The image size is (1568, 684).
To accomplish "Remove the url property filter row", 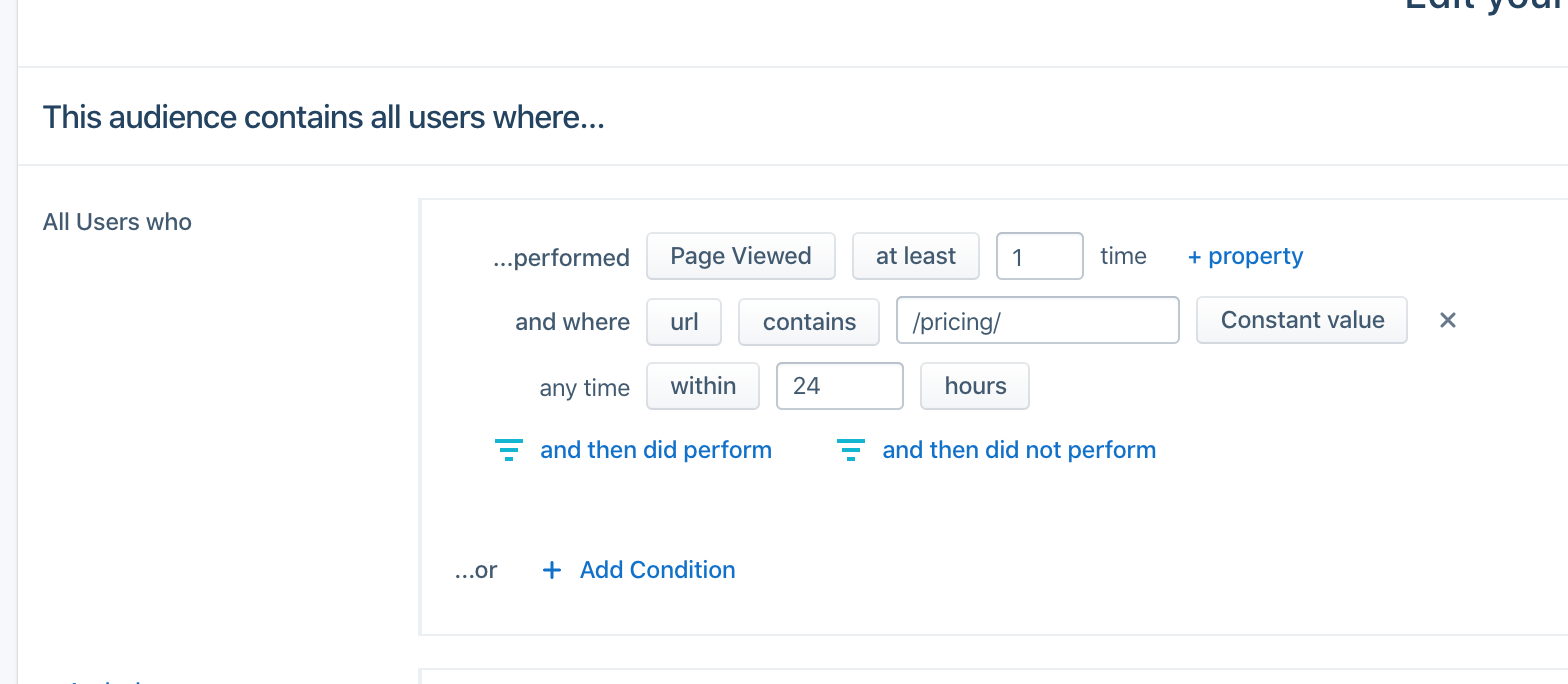I will pyautogui.click(x=1447, y=320).
